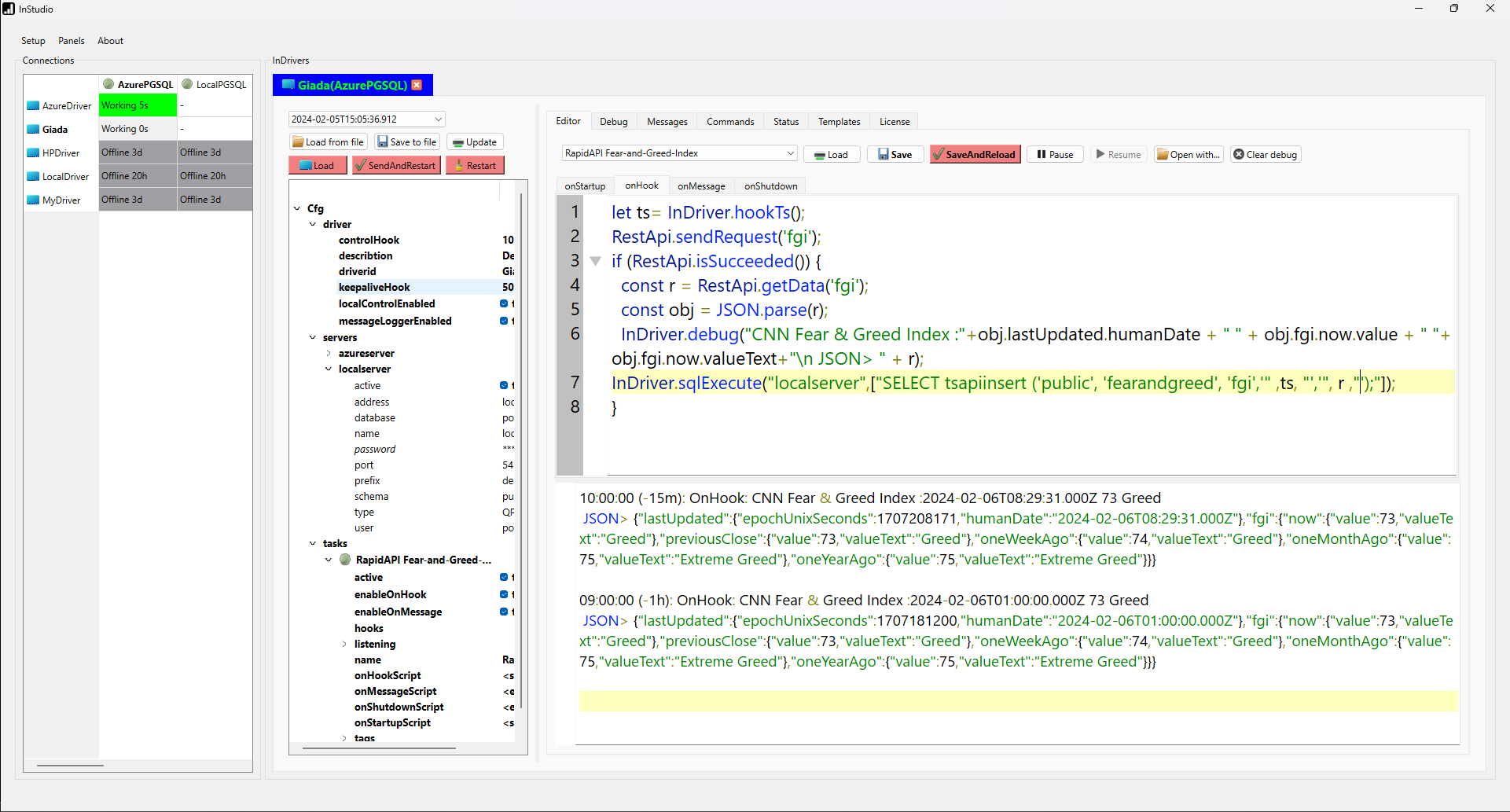
Task: Switch to the Commands tab
Action: [730, 122]
